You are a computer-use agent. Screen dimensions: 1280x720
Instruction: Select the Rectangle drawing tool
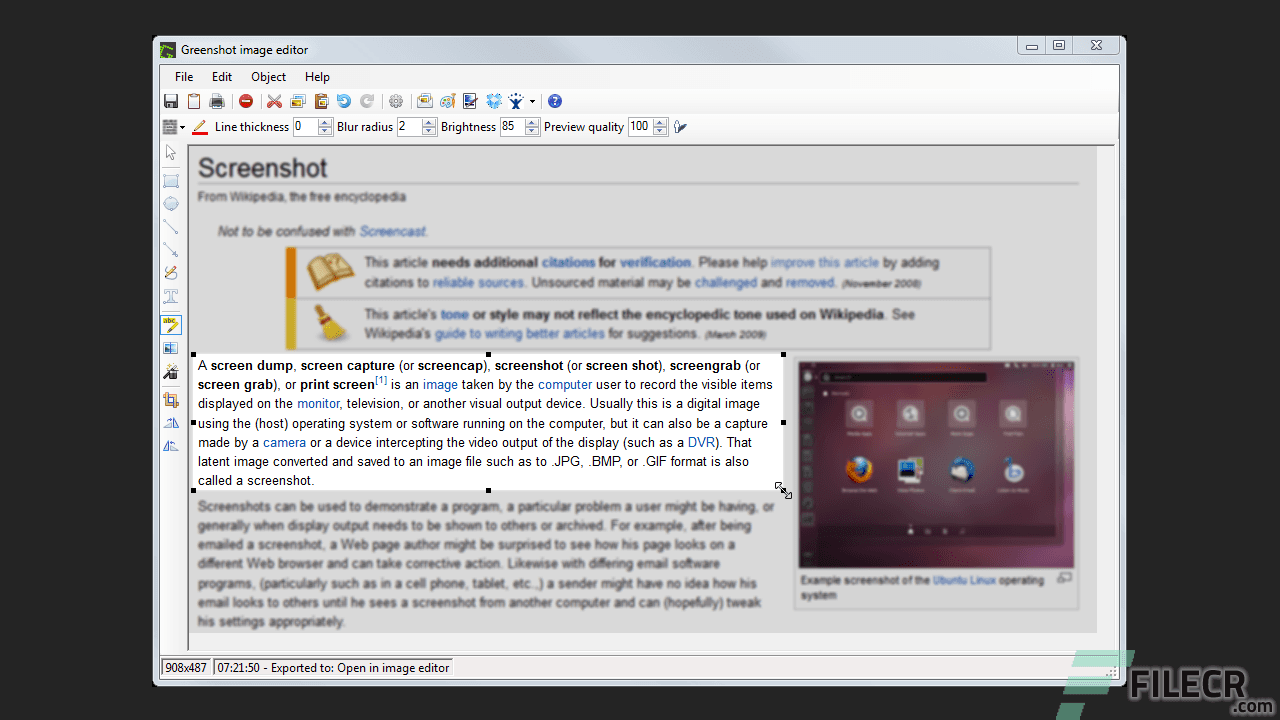[x=170, y=180]
